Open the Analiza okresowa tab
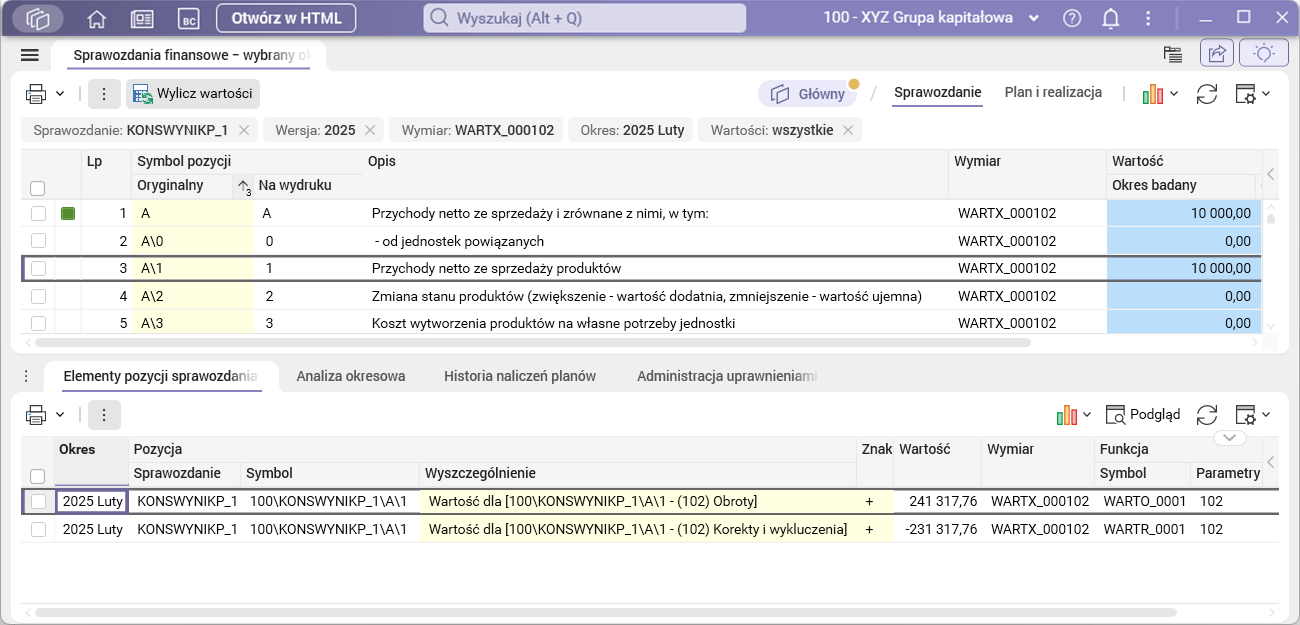Screen dimensions: 1300x625 [x=350, y=376]
